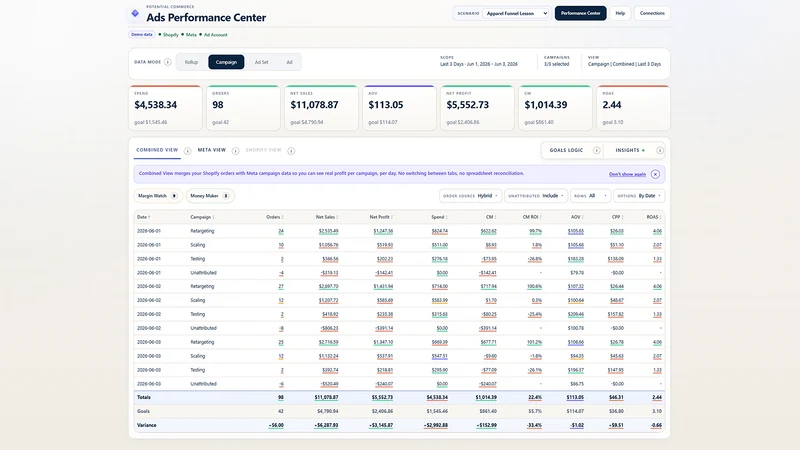This screenshot has height=450, width=800.
Task: Click Scaling campaign in 2026-06-02 row
Action: (197, 301)
